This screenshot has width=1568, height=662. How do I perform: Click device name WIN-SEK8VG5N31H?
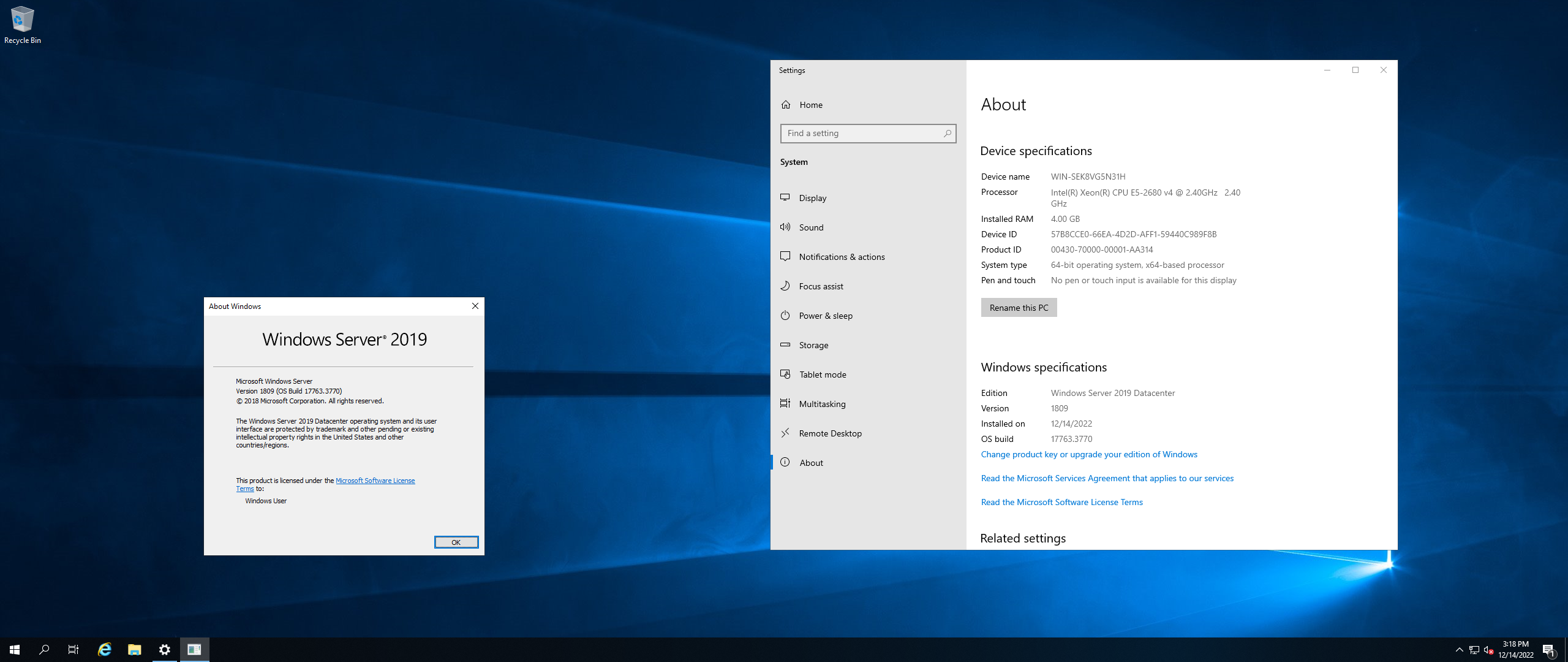pos(1088,177)
